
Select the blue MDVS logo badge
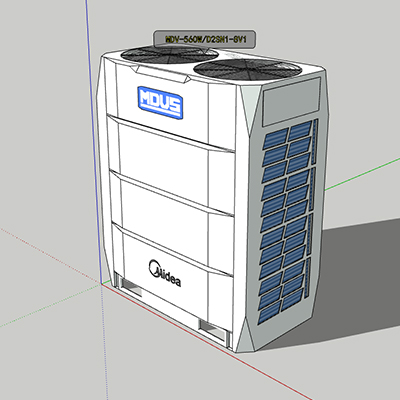[x=160, y=103]
